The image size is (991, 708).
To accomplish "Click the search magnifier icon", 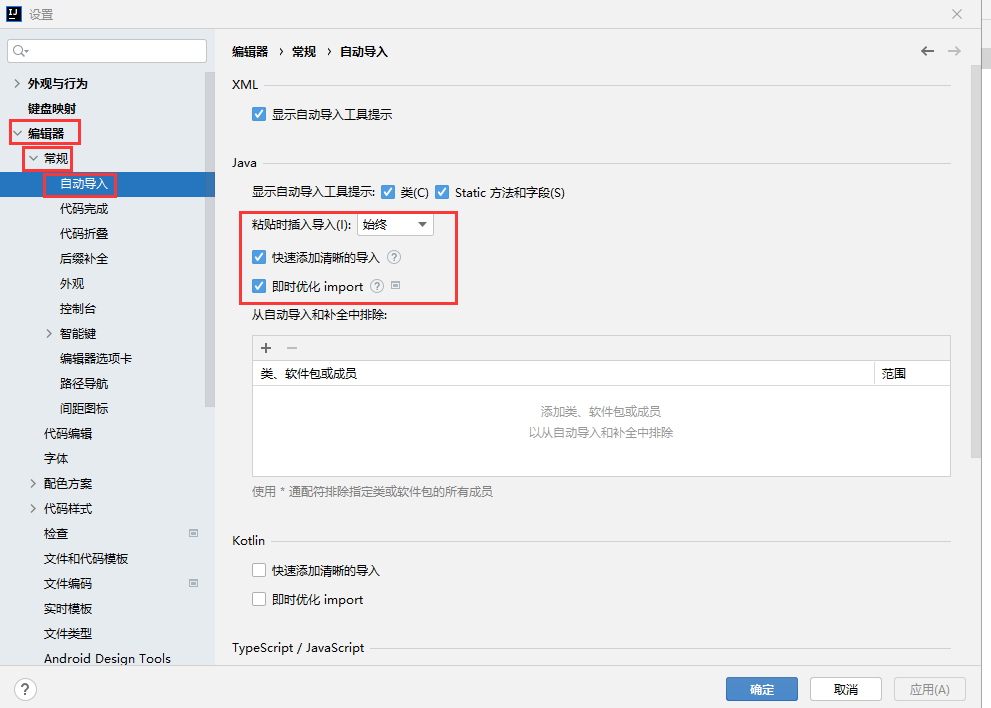I will tap(21, 51).
